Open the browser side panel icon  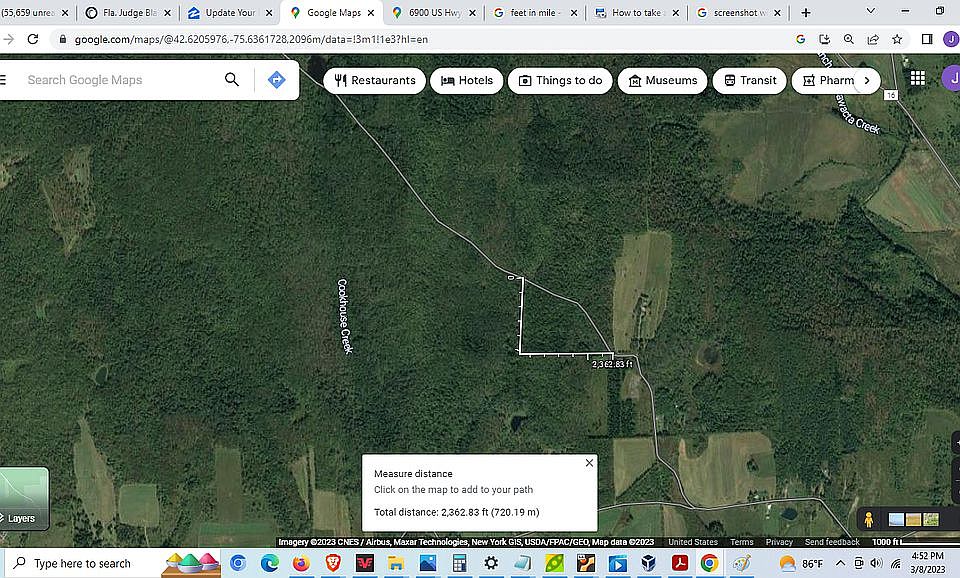coord(927,39)
